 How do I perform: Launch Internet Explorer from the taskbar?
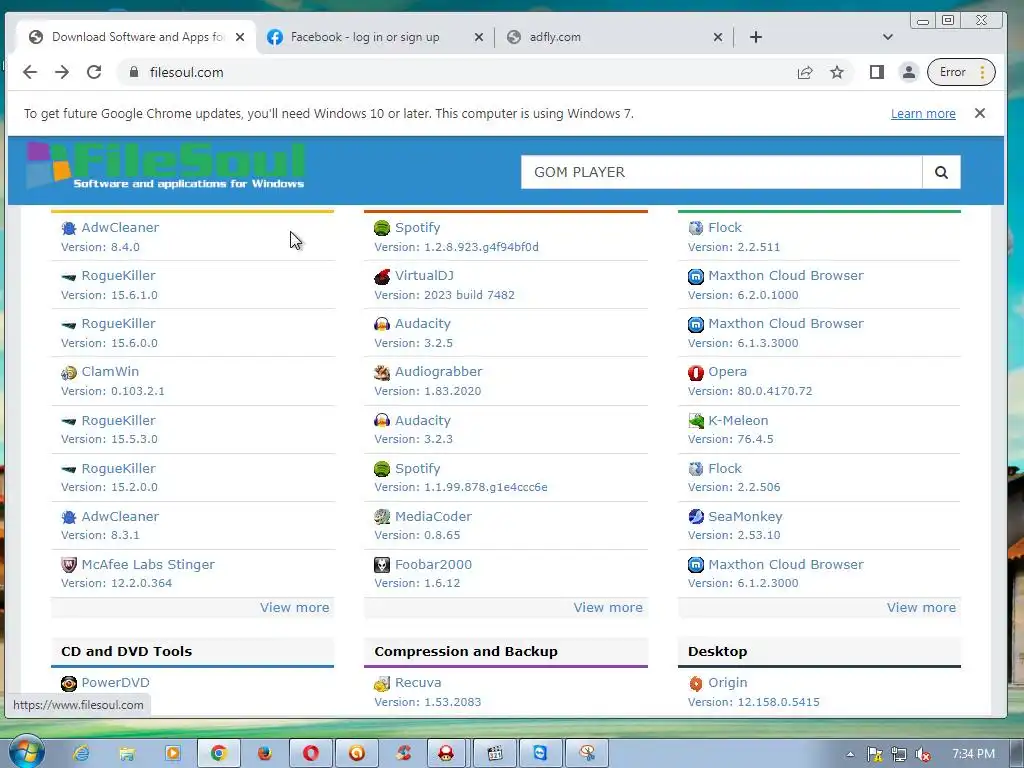click(81, 754)
